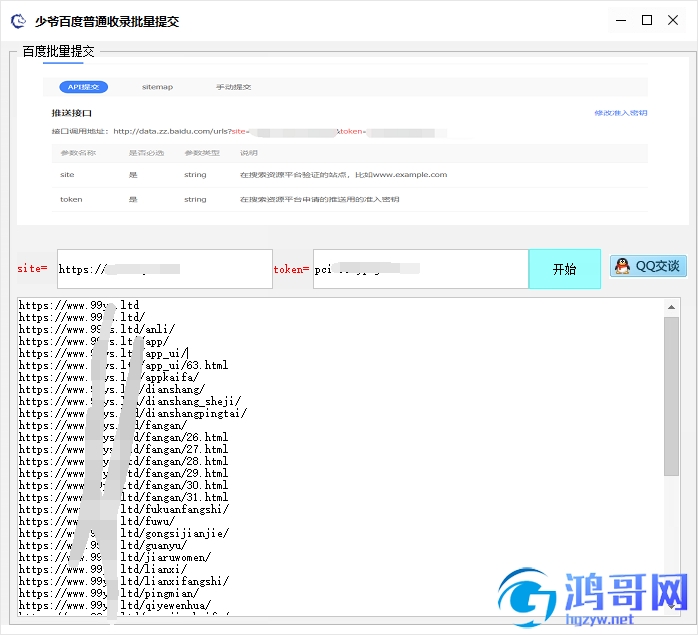
Task: Click the URL line ending in /fangan/28.html
Action: tap(123, 462)
